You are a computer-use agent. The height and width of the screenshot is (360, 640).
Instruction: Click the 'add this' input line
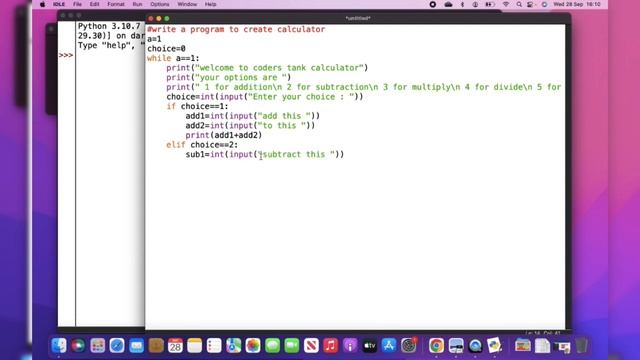[253, 116]
